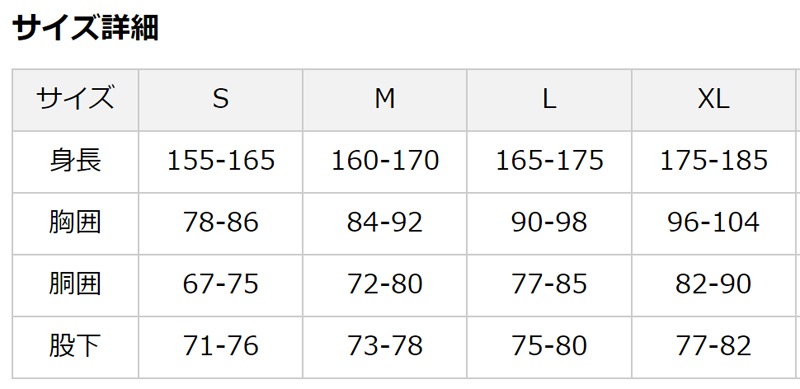Click the 71-76 inseam cell
The height and width of the screenshot is (389, 800).
point(220,347)
